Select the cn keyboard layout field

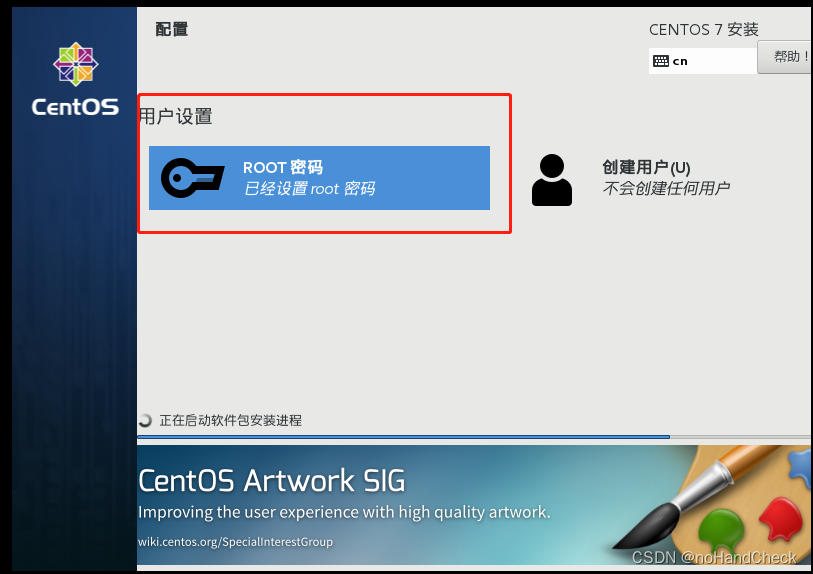coord(703,61)
